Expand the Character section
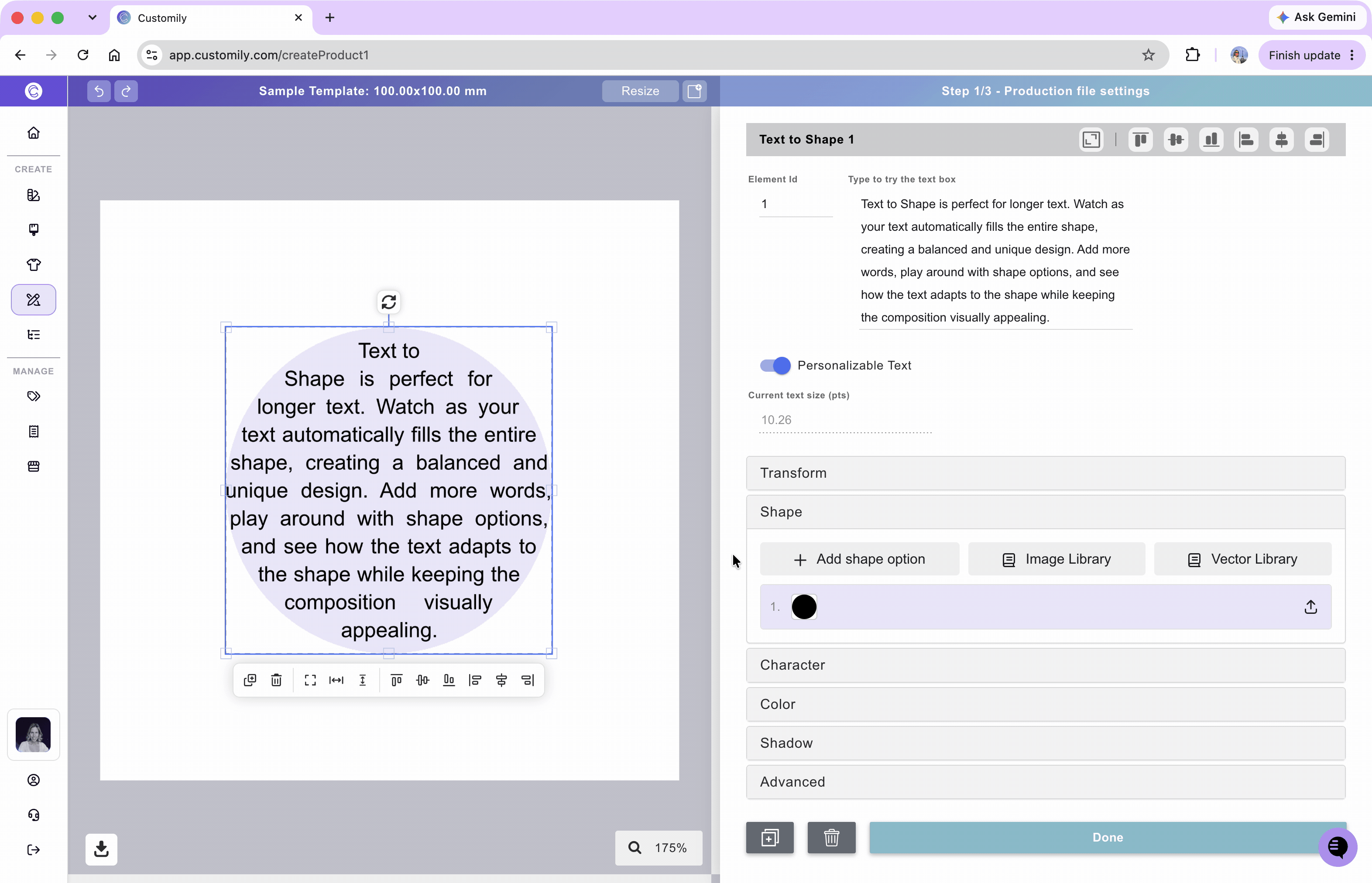This screenshot has width=1372, height=883. click(x=1045, y=665)
